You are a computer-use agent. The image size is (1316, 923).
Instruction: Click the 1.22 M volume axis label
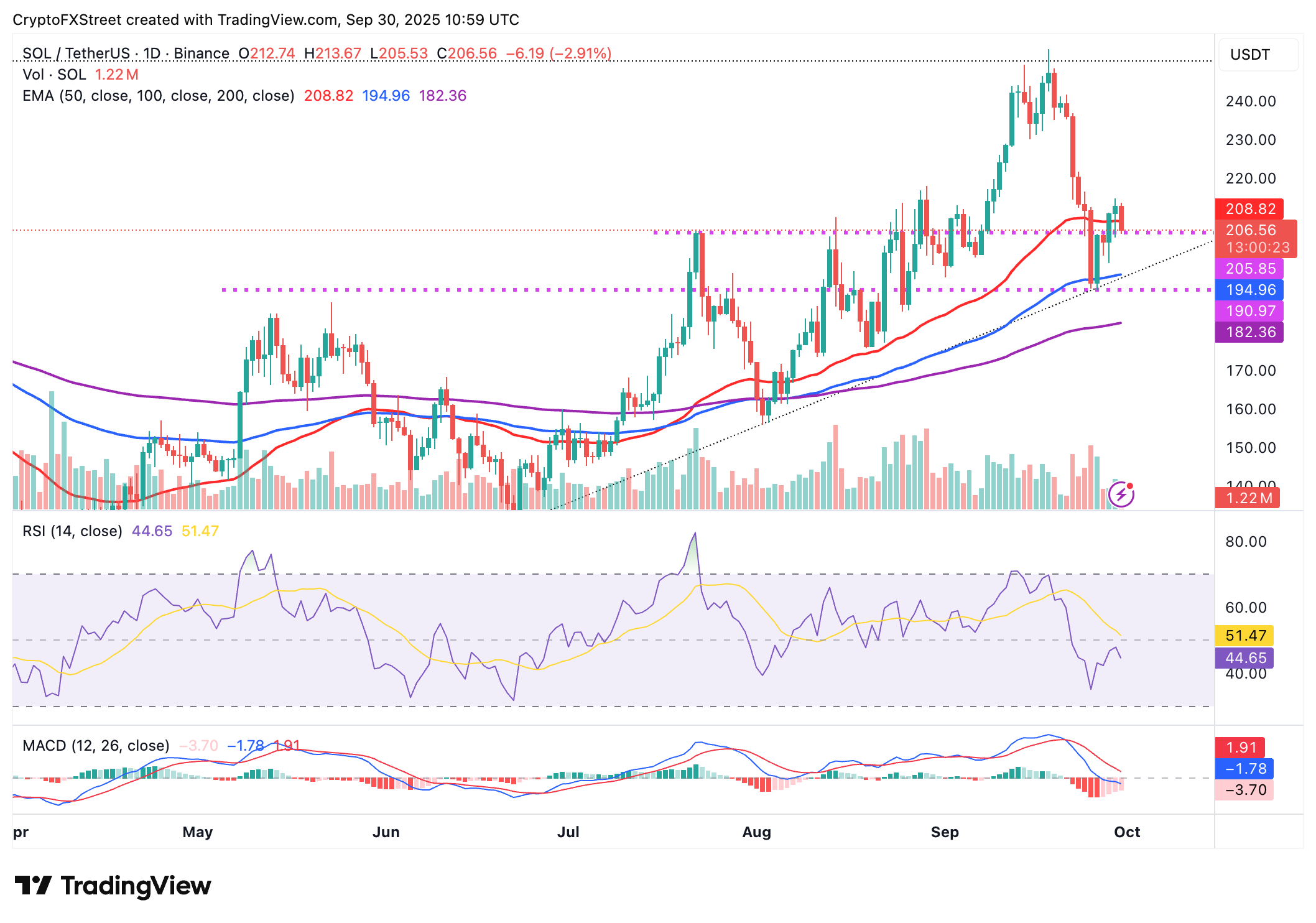[1248, 498]
